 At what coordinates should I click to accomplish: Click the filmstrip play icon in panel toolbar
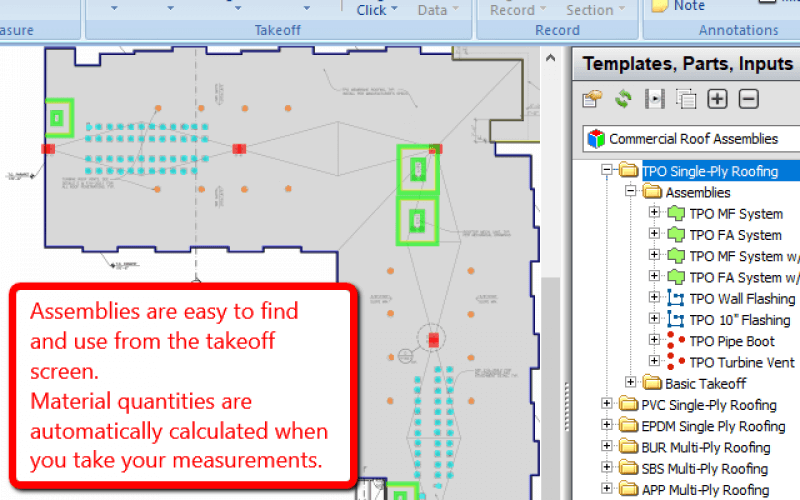click(x=654, y=98)
